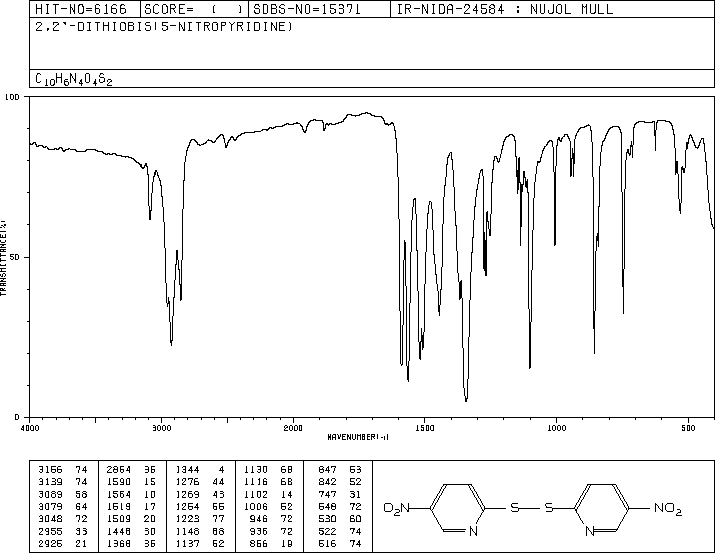Click the WAVENUMBER axis title
715x553 pixels.
(358, 437)
